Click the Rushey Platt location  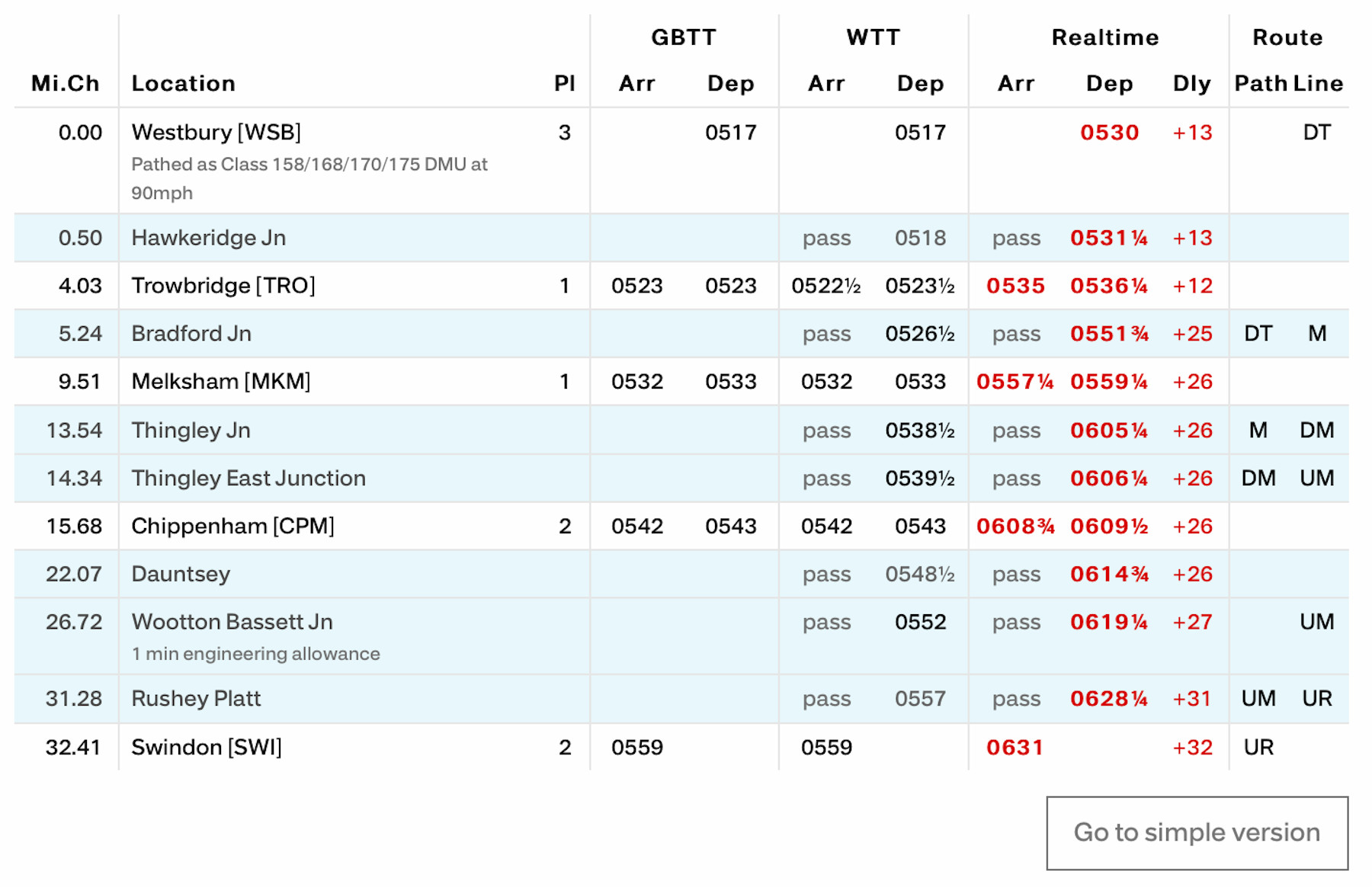point(196,698)
